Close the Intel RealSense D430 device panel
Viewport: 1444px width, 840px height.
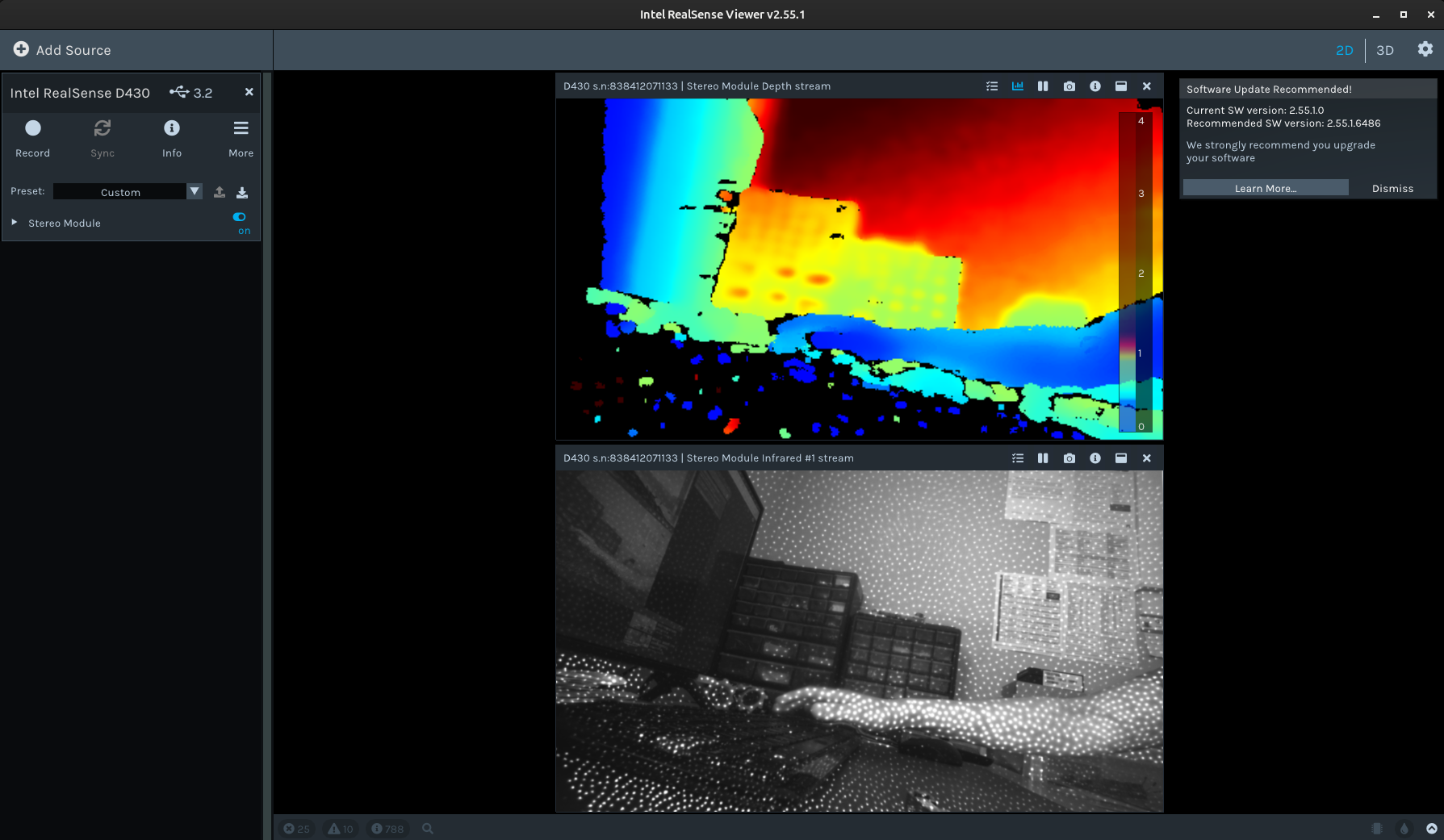coord(249,92)
